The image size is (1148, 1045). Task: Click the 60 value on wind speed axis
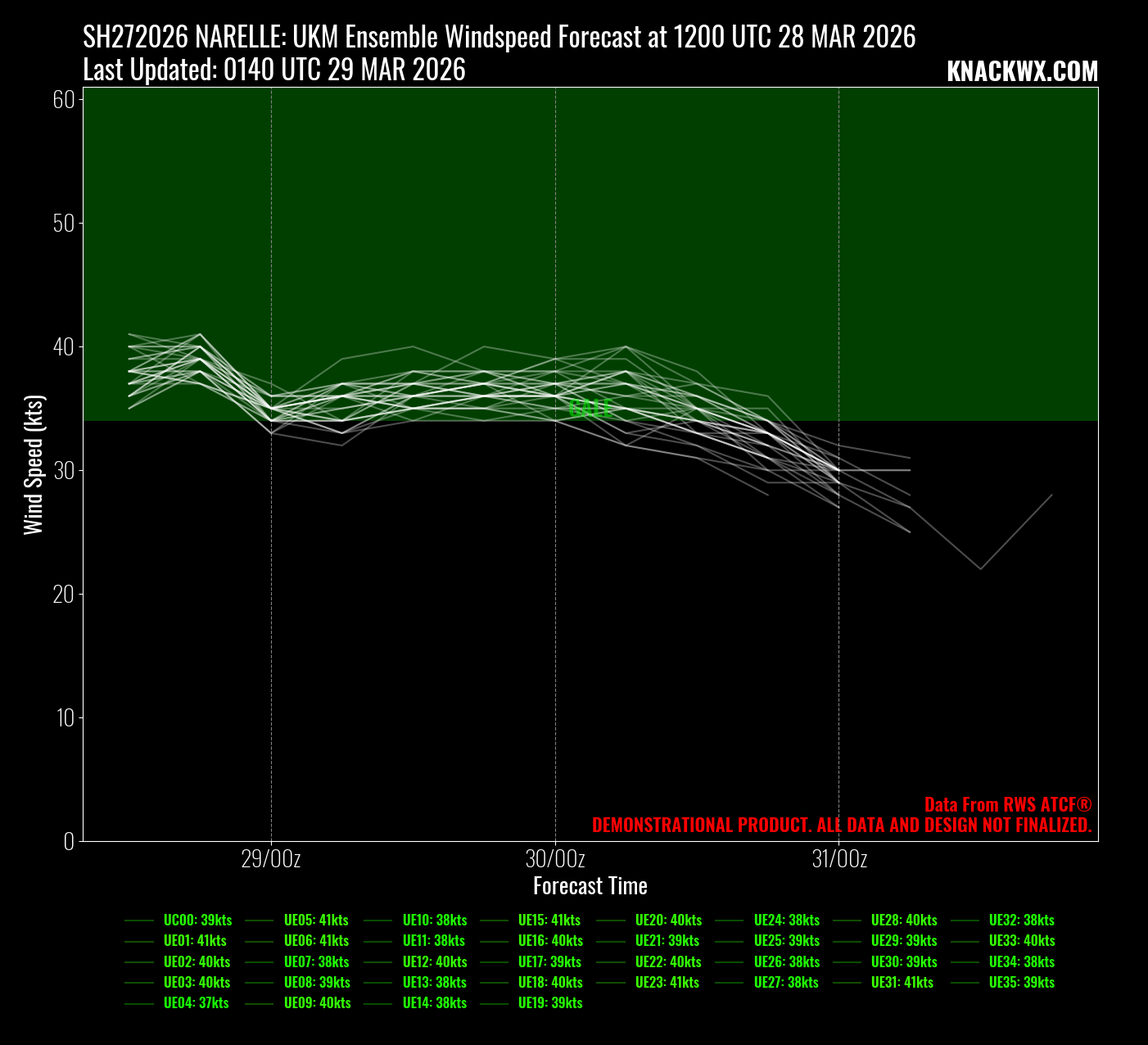point(64,100)
